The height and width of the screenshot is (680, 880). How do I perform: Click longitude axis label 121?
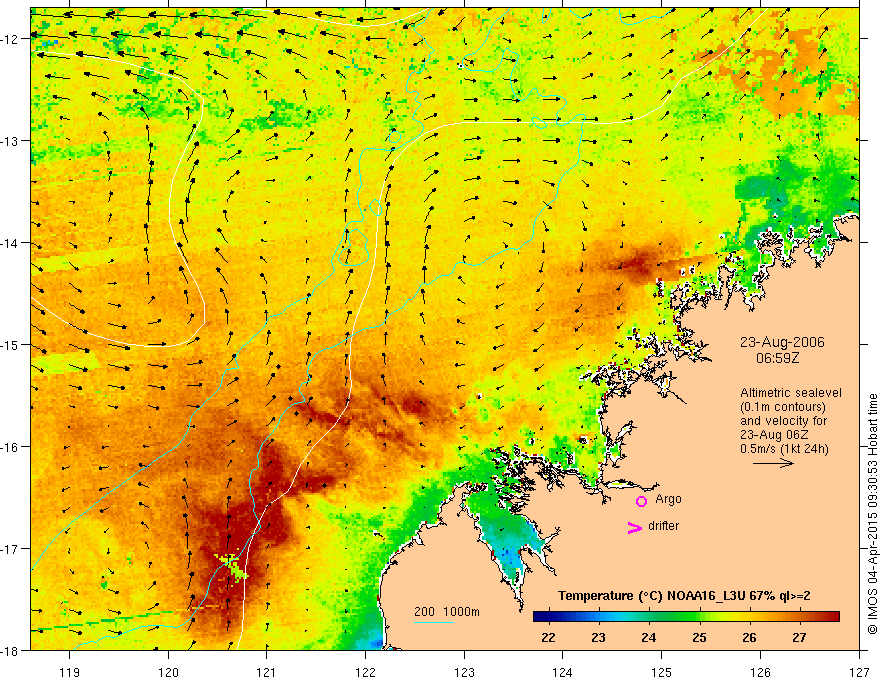coord(267,672)
